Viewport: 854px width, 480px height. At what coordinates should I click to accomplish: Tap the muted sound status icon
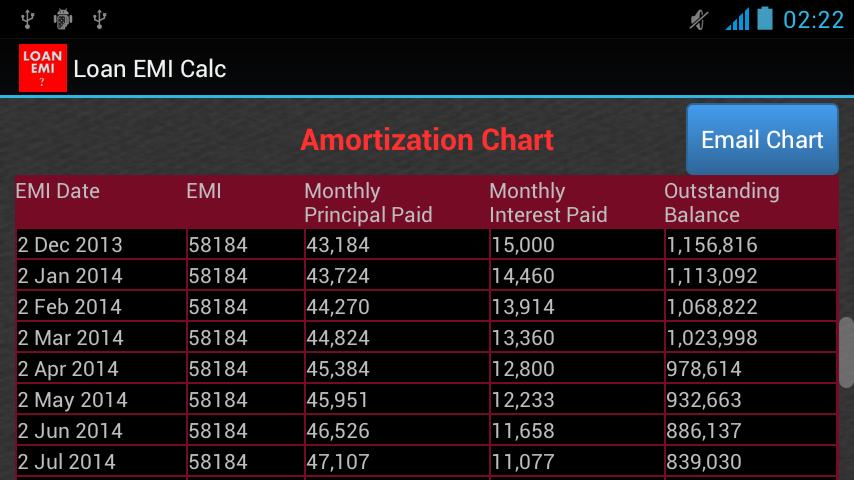click(x=699, y=19)
